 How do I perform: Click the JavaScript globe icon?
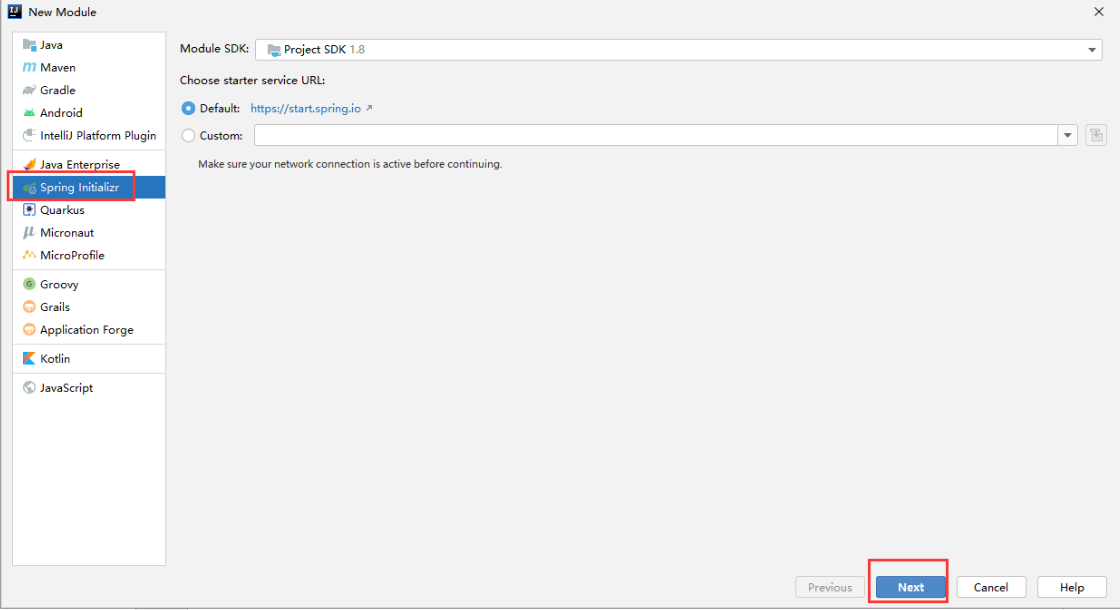point(29,388)
